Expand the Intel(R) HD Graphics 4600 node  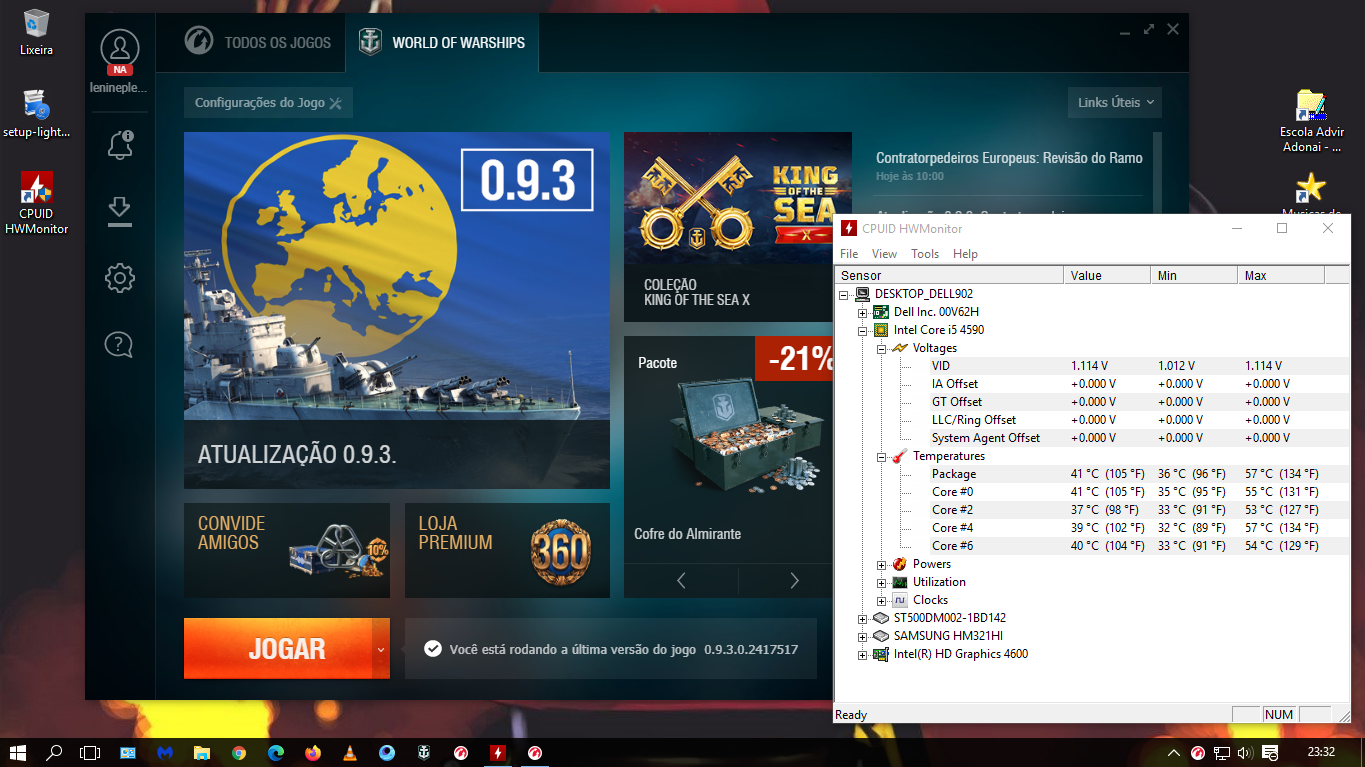click(863, 654)
